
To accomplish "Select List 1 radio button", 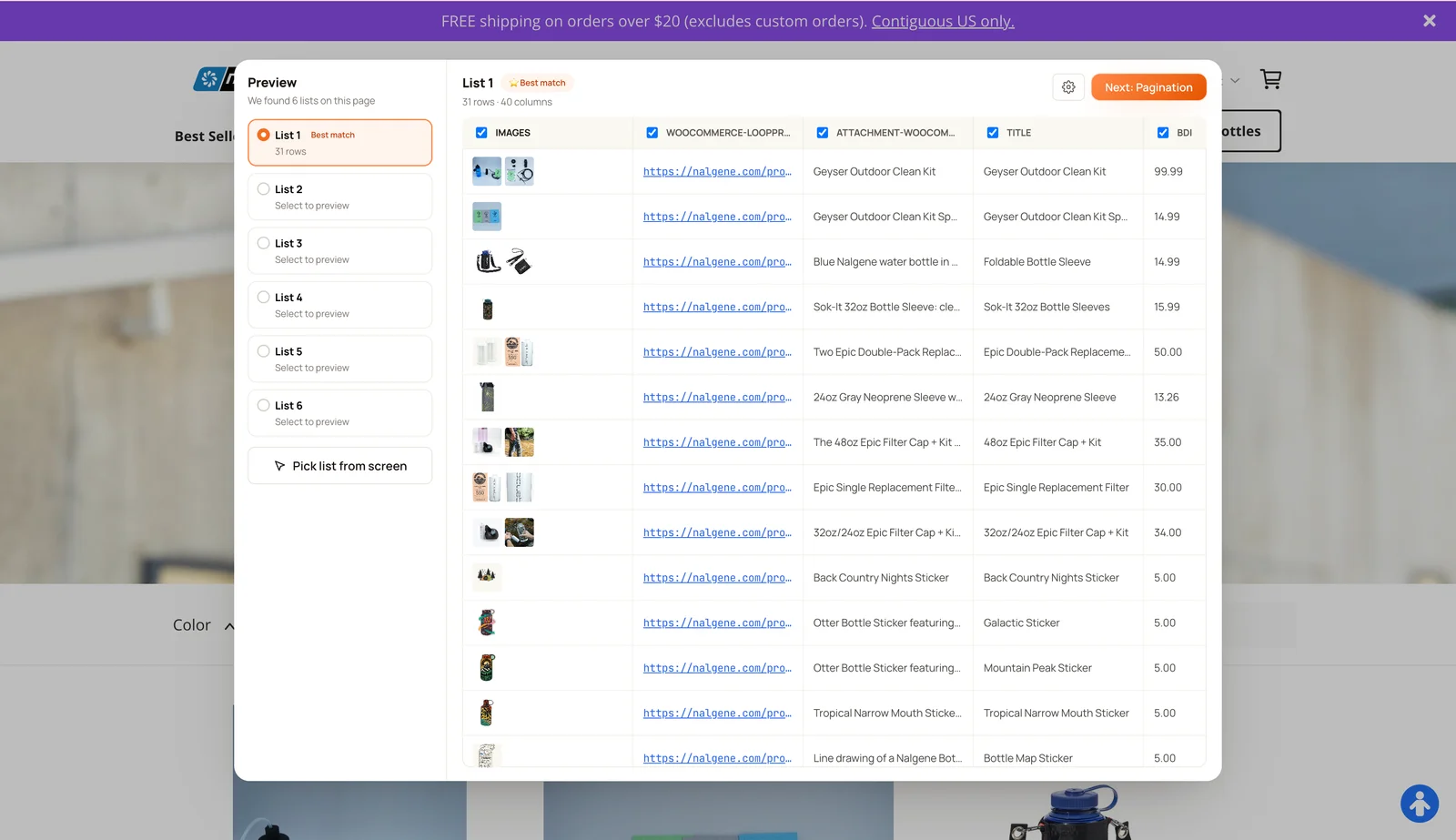I will [x=263, y=135].
